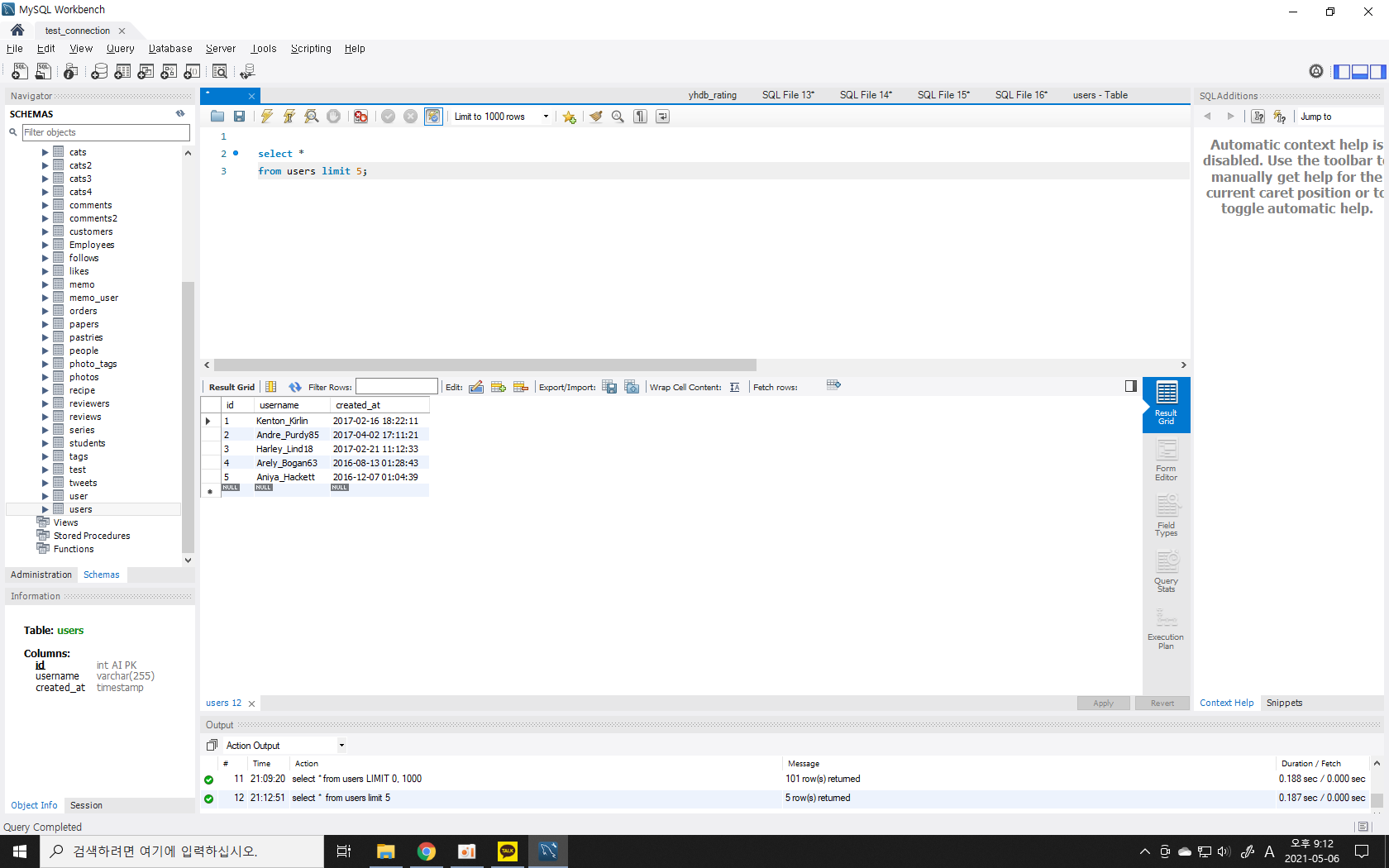Open the schema inspector icon

coord(71,72)
